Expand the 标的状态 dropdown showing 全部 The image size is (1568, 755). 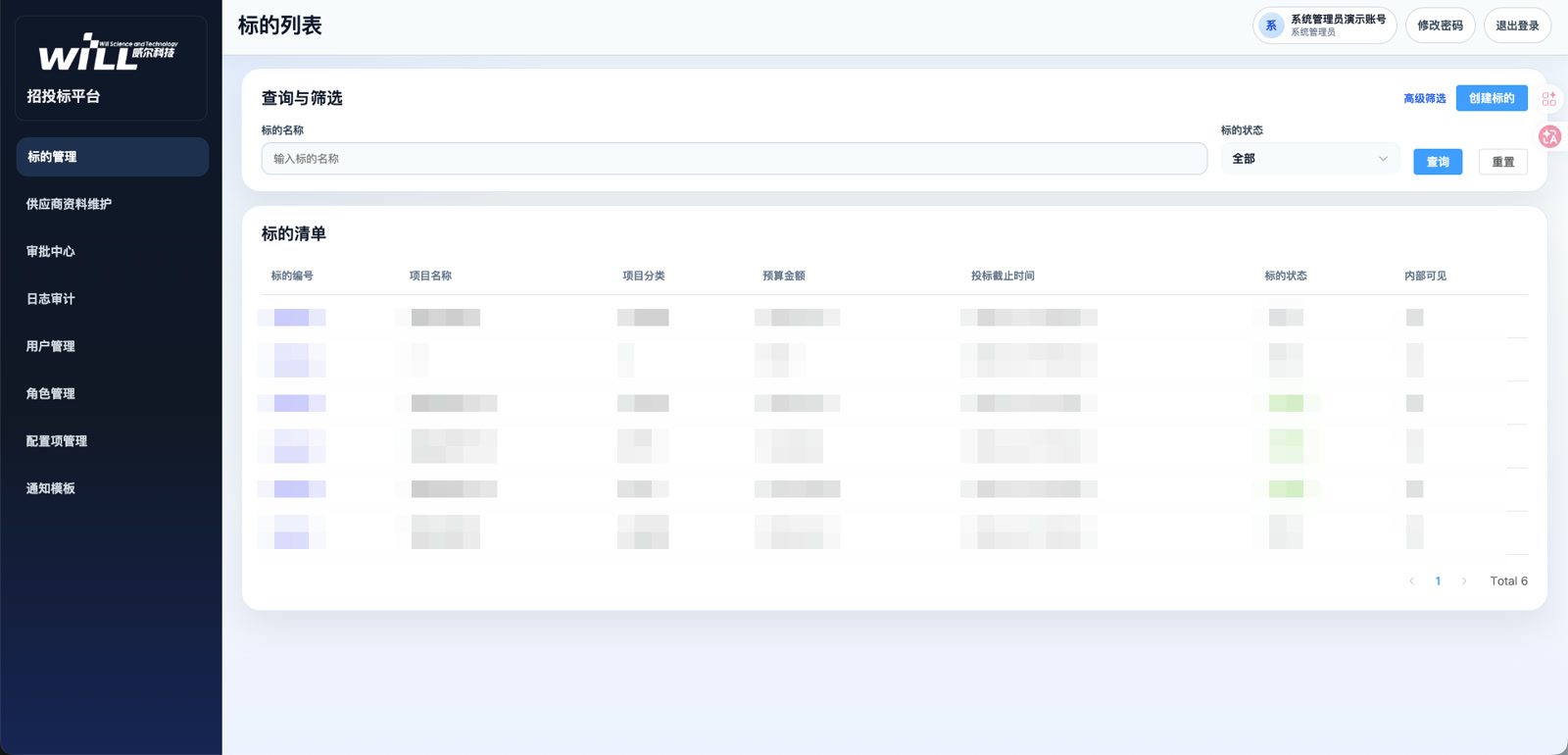(x=1309, y=159)
